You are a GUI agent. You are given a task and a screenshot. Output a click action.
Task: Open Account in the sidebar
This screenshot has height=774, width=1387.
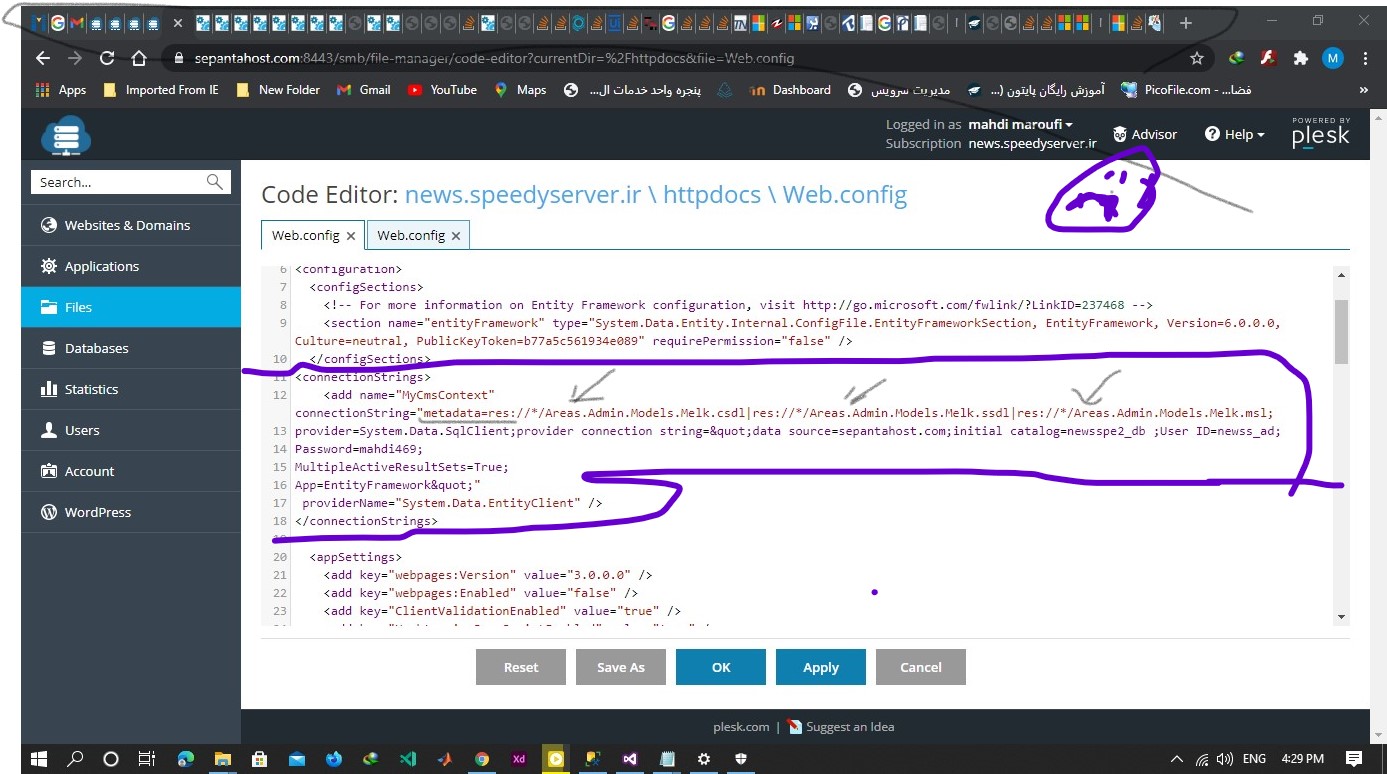click(131, 471)
